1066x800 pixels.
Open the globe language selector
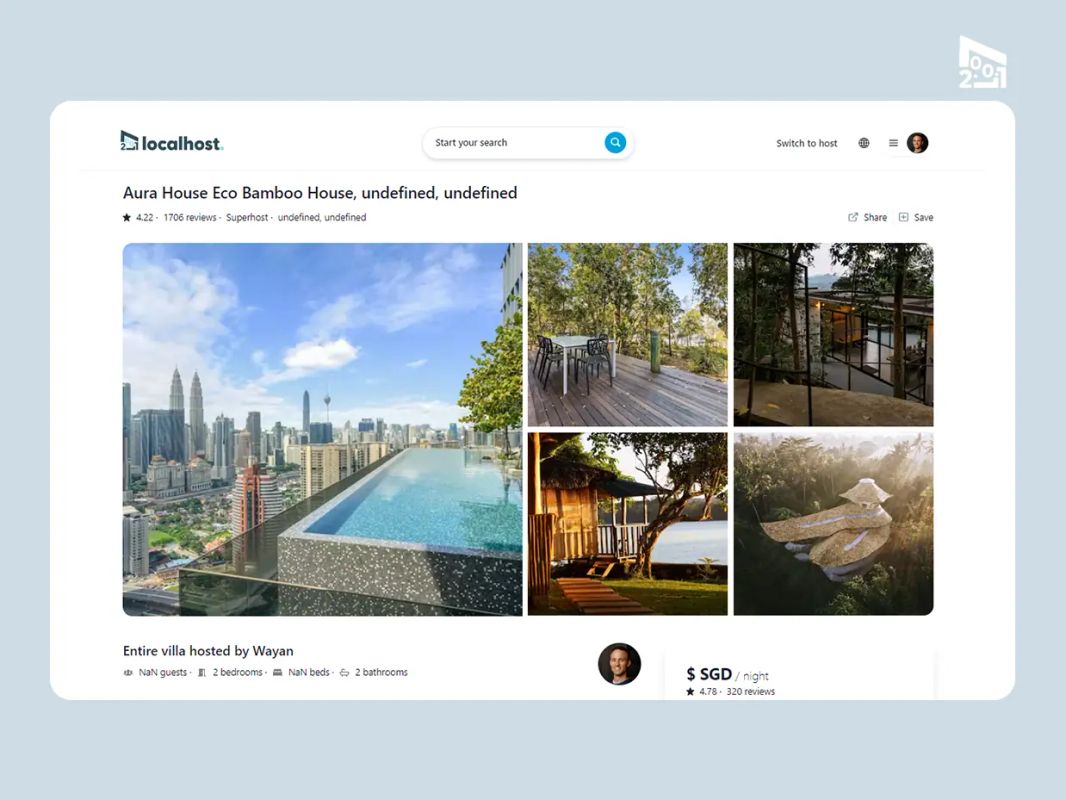[x=863, y=143]
